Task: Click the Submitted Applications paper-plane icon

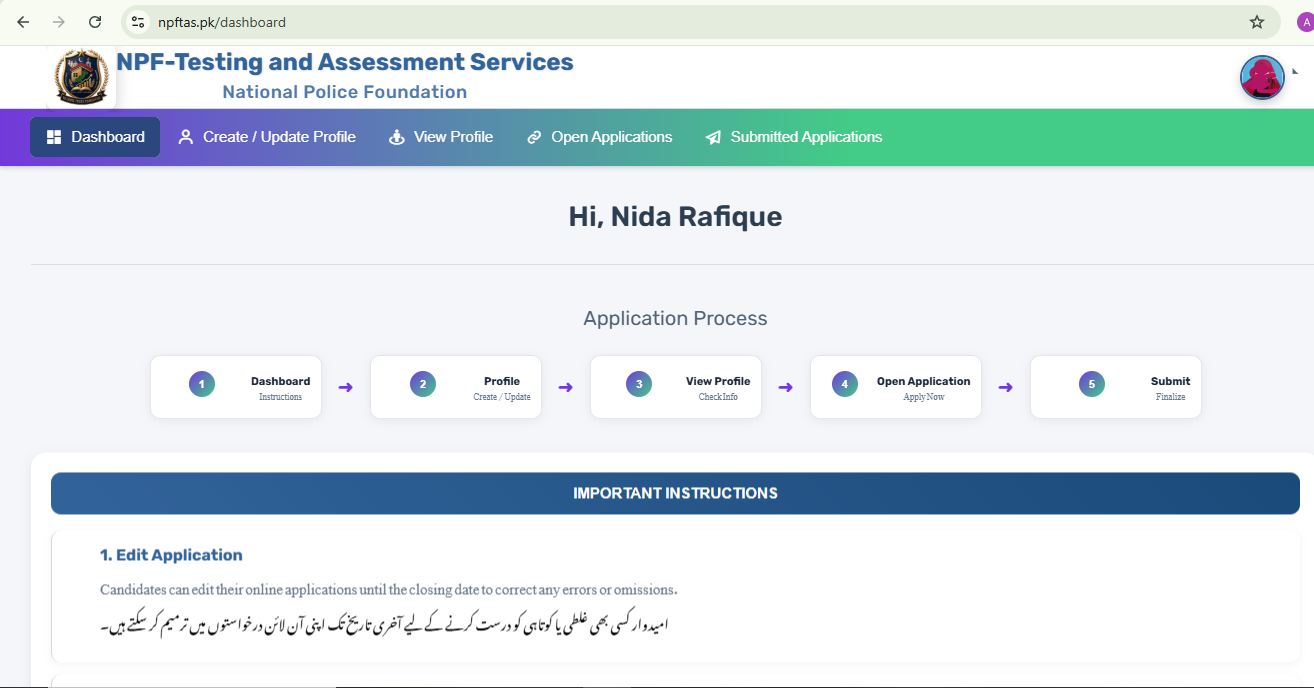Action: click(x=713, y=137)
